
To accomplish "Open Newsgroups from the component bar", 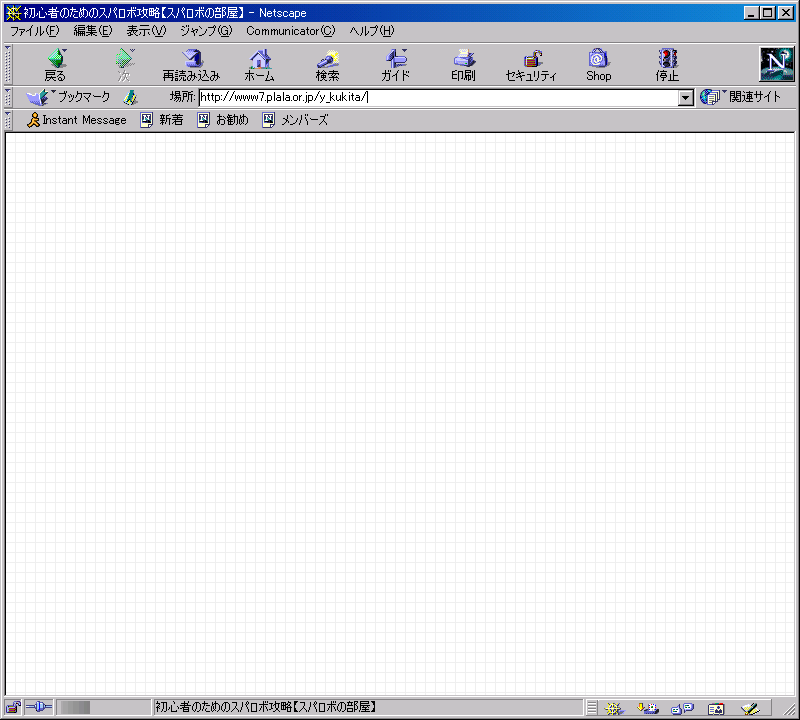I will point(682,708).
